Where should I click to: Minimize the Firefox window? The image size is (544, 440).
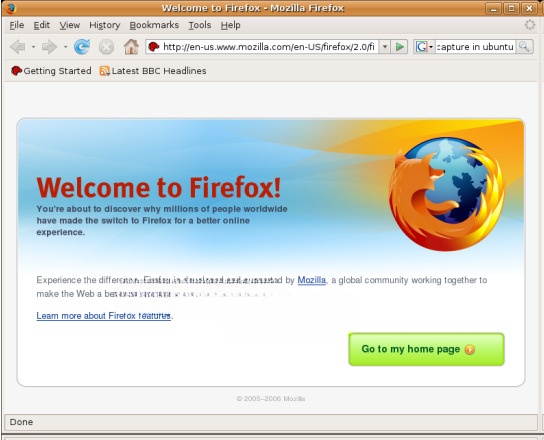tap(493, 8)
